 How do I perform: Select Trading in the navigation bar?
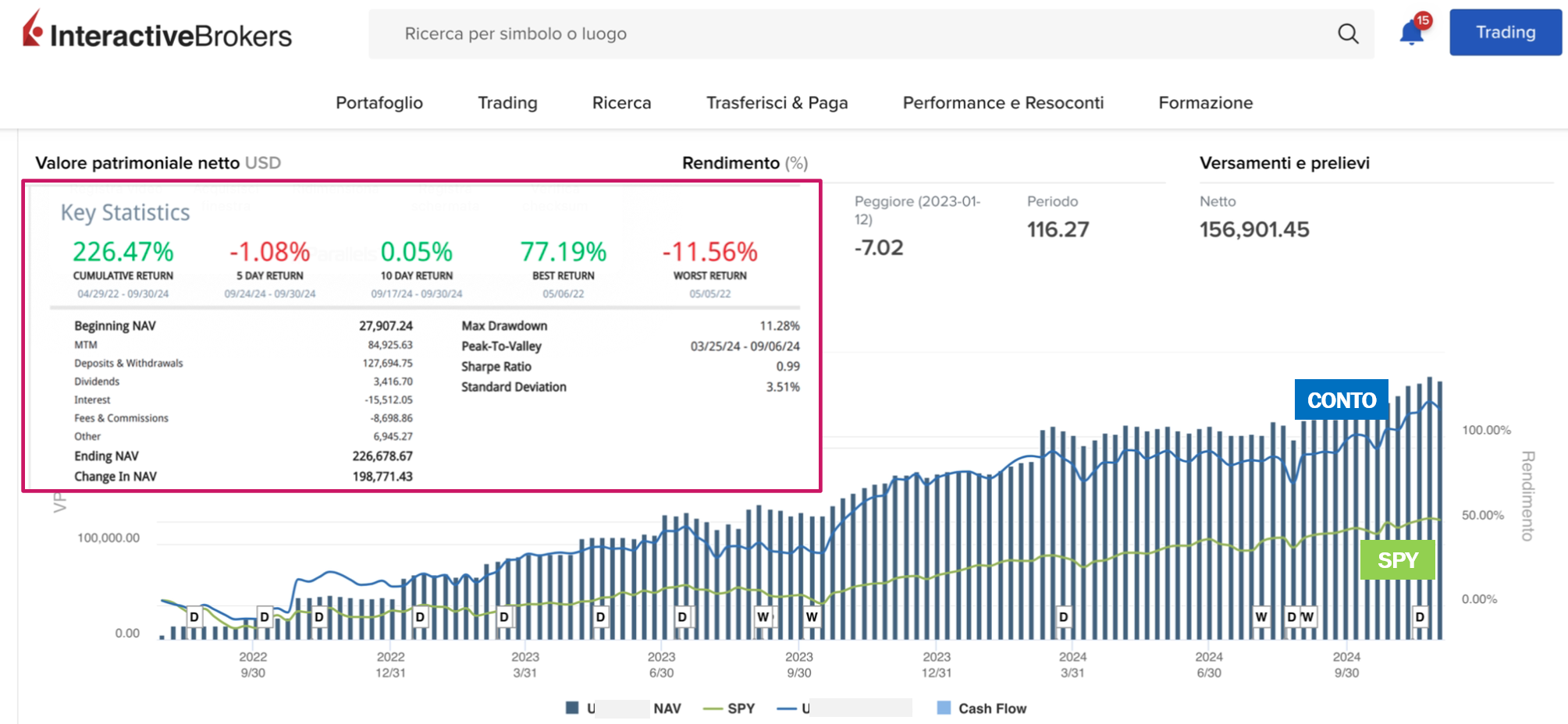point(507,103)
